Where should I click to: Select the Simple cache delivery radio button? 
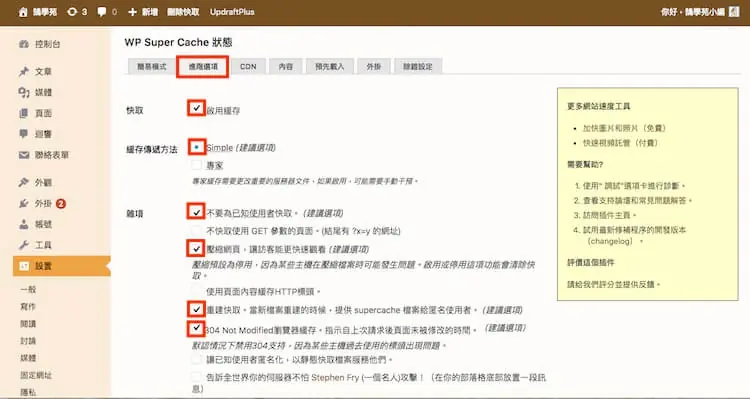(x=197, y=147)
